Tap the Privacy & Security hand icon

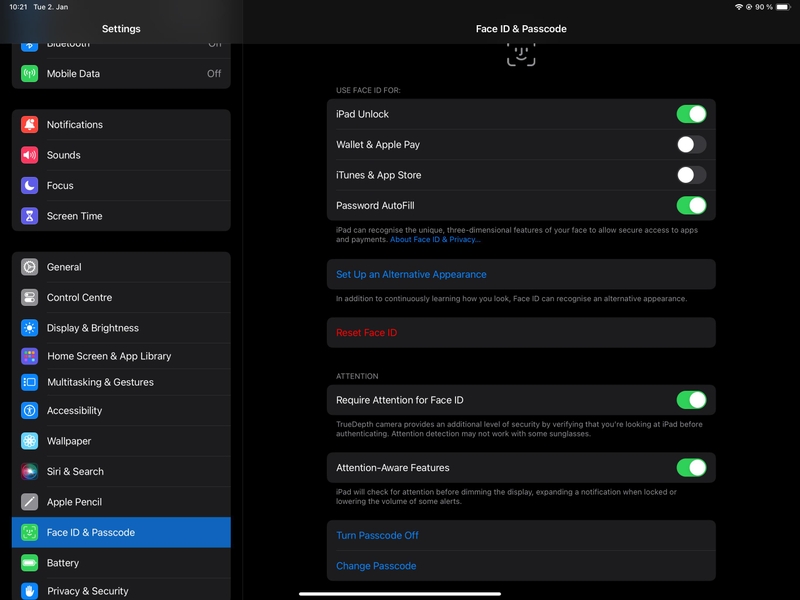pyautogui.click(x=30, y=591)
